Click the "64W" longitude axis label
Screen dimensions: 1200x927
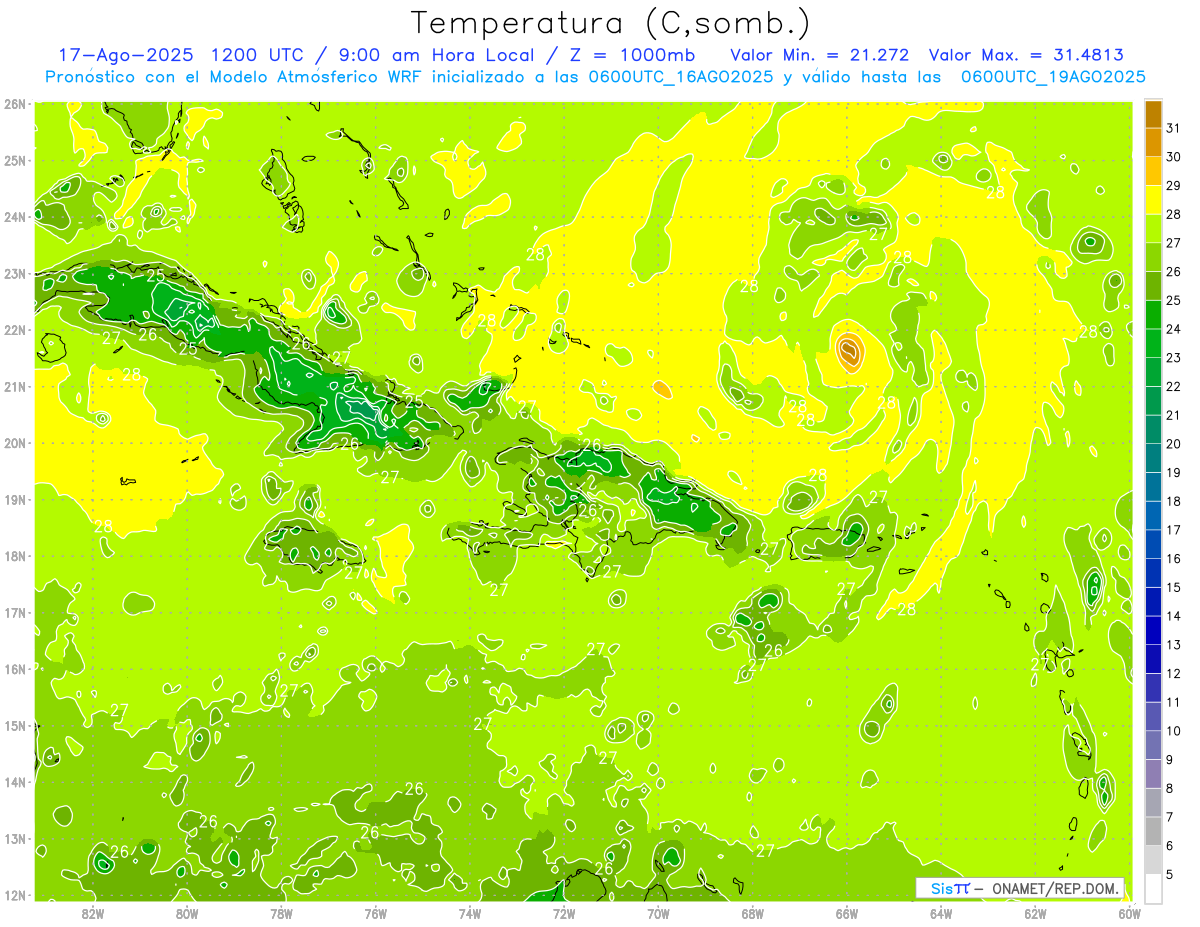point(941,913)
